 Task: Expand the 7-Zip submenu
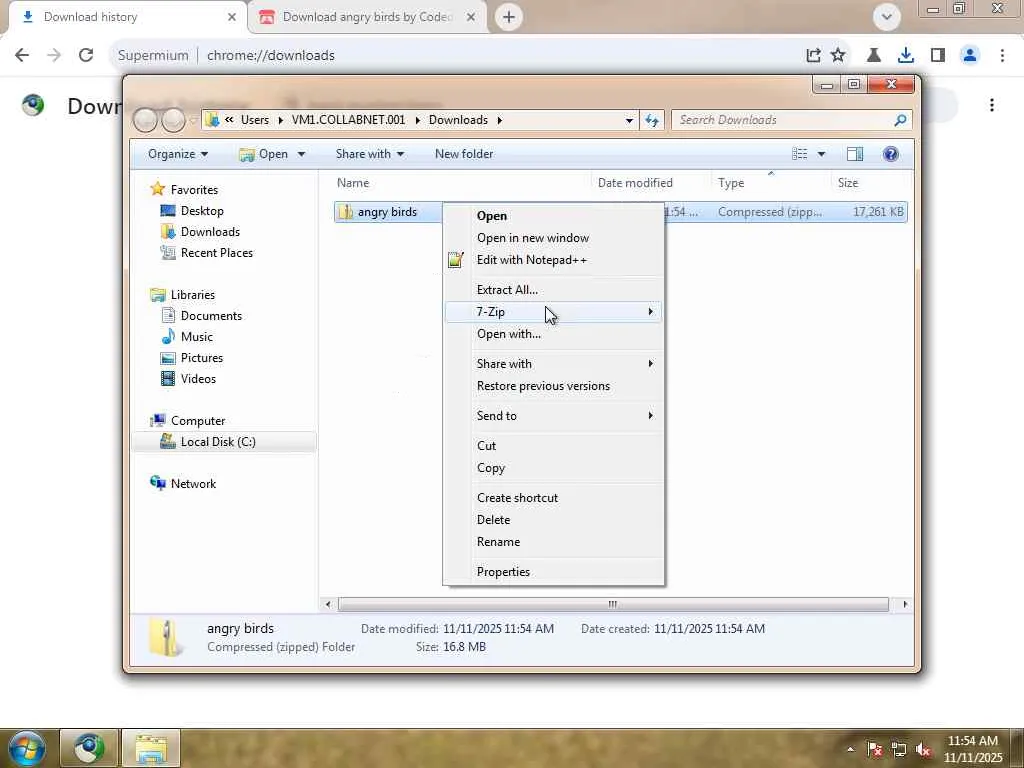[x=554, y=312]
